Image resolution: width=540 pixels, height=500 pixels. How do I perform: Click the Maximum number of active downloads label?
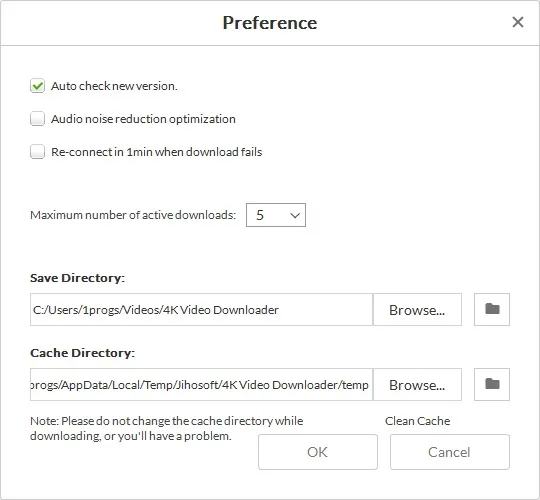133,215
